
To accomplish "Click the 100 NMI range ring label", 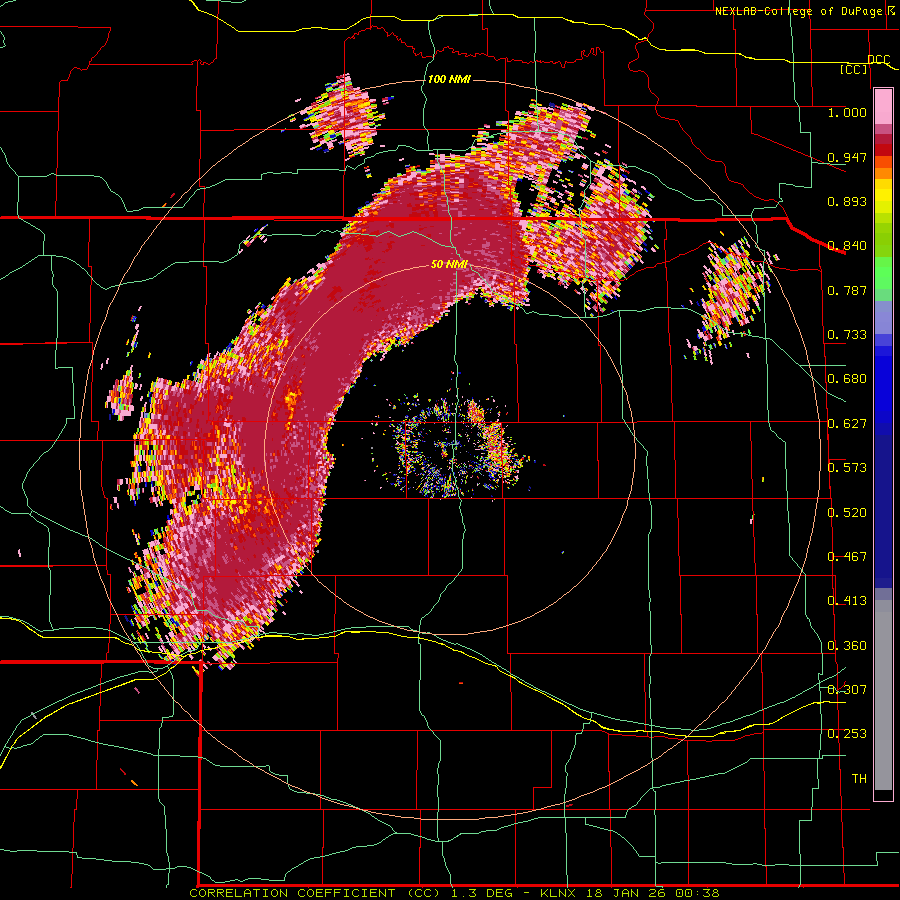I will [x=449, y=79].
